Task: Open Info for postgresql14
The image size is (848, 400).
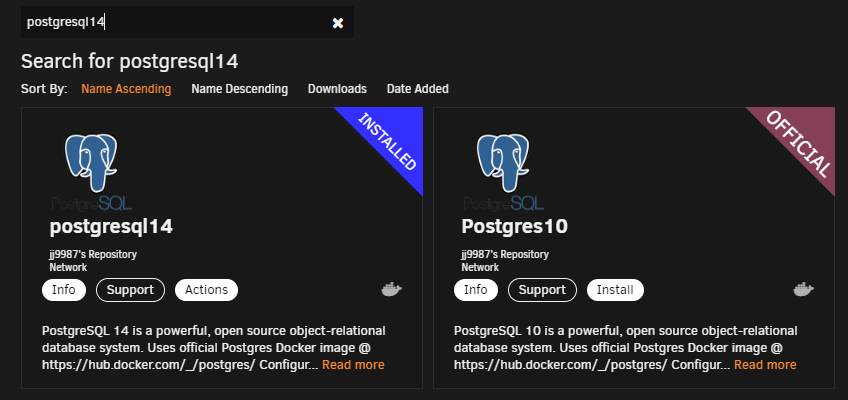Action: 64,290
